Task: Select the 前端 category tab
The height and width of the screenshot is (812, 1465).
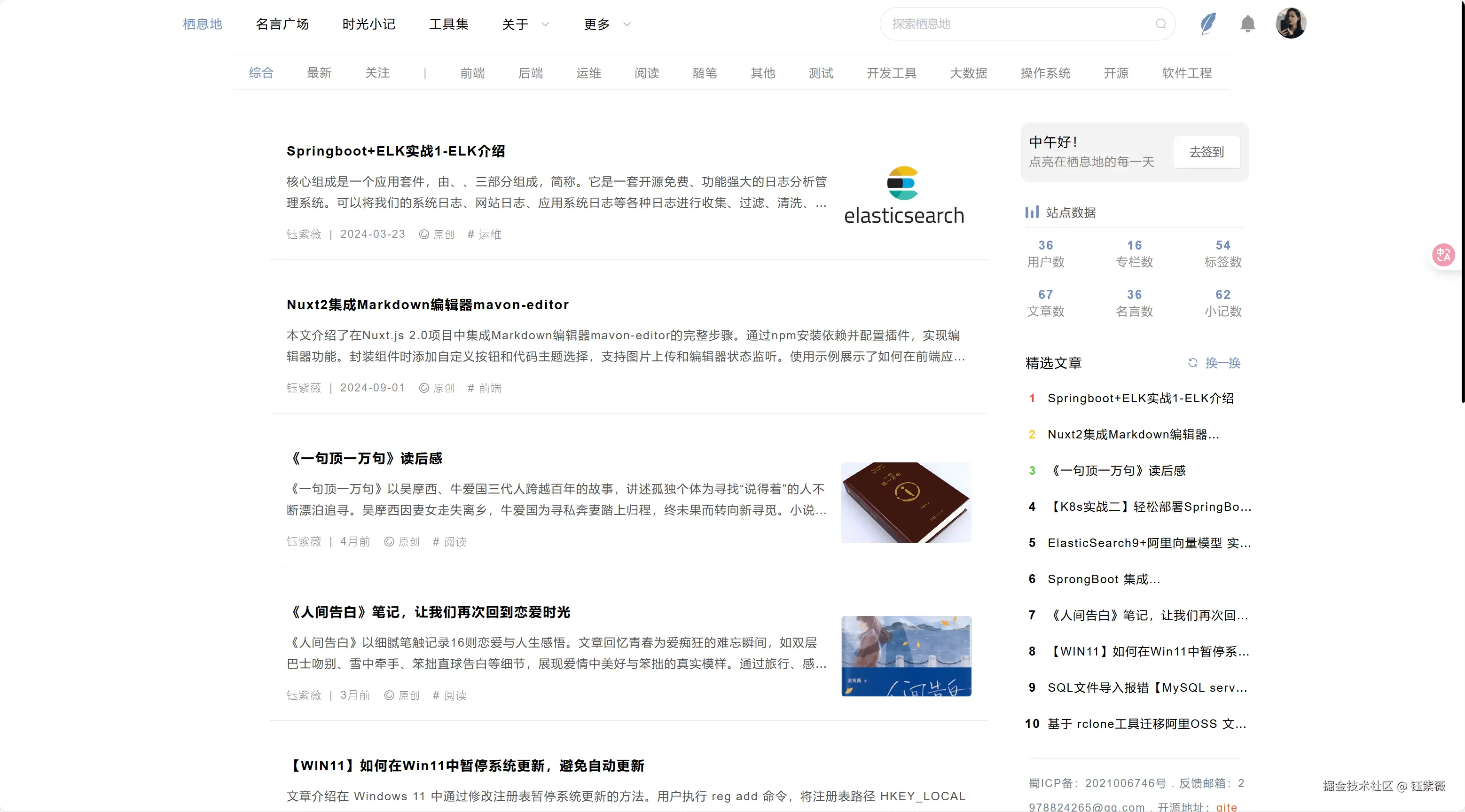Action: coord(472,73)
